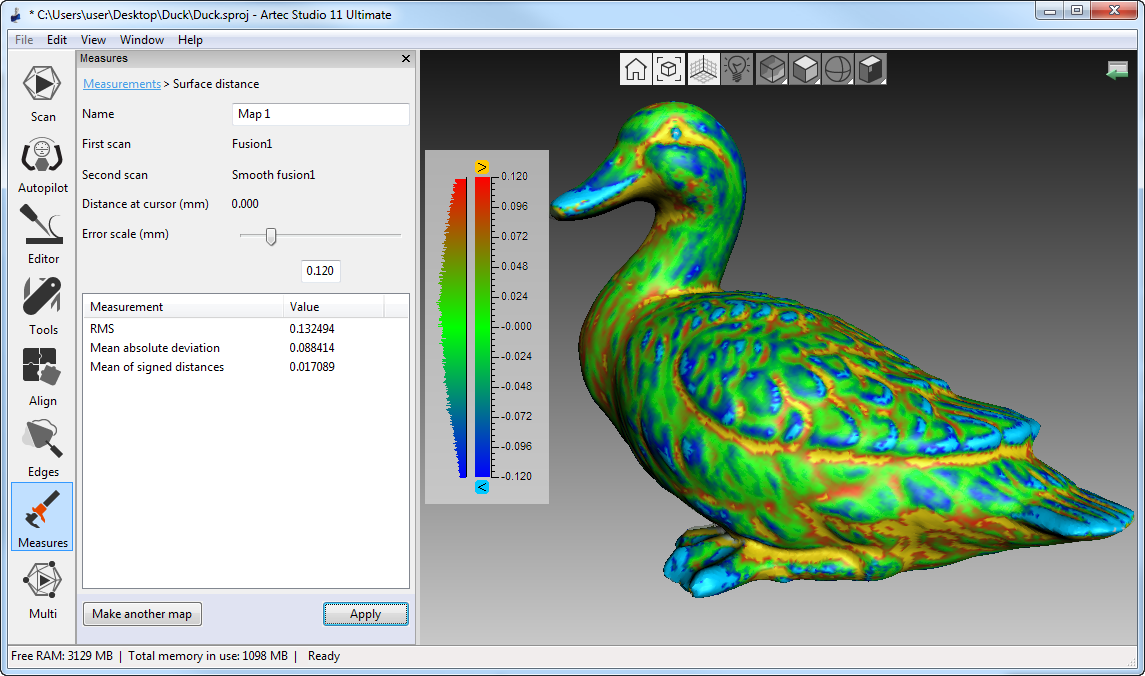Click the Error scale slider handle
This screenshot has width=1145, height=676.
270,236
